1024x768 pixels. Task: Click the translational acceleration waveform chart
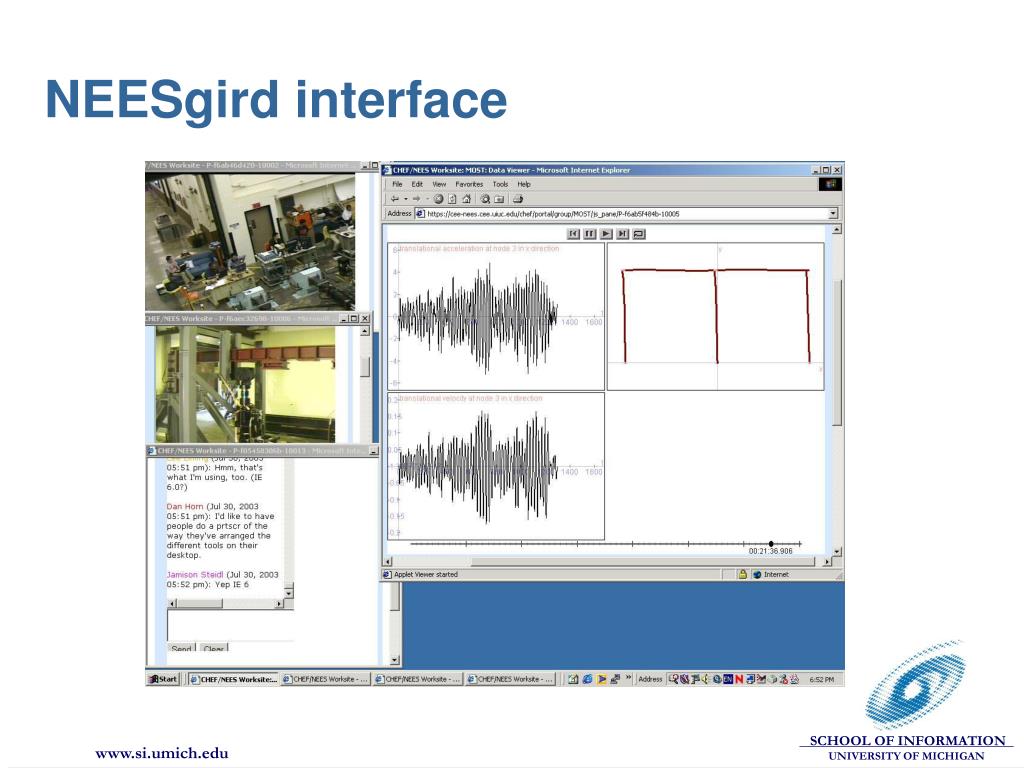point(496,317)
